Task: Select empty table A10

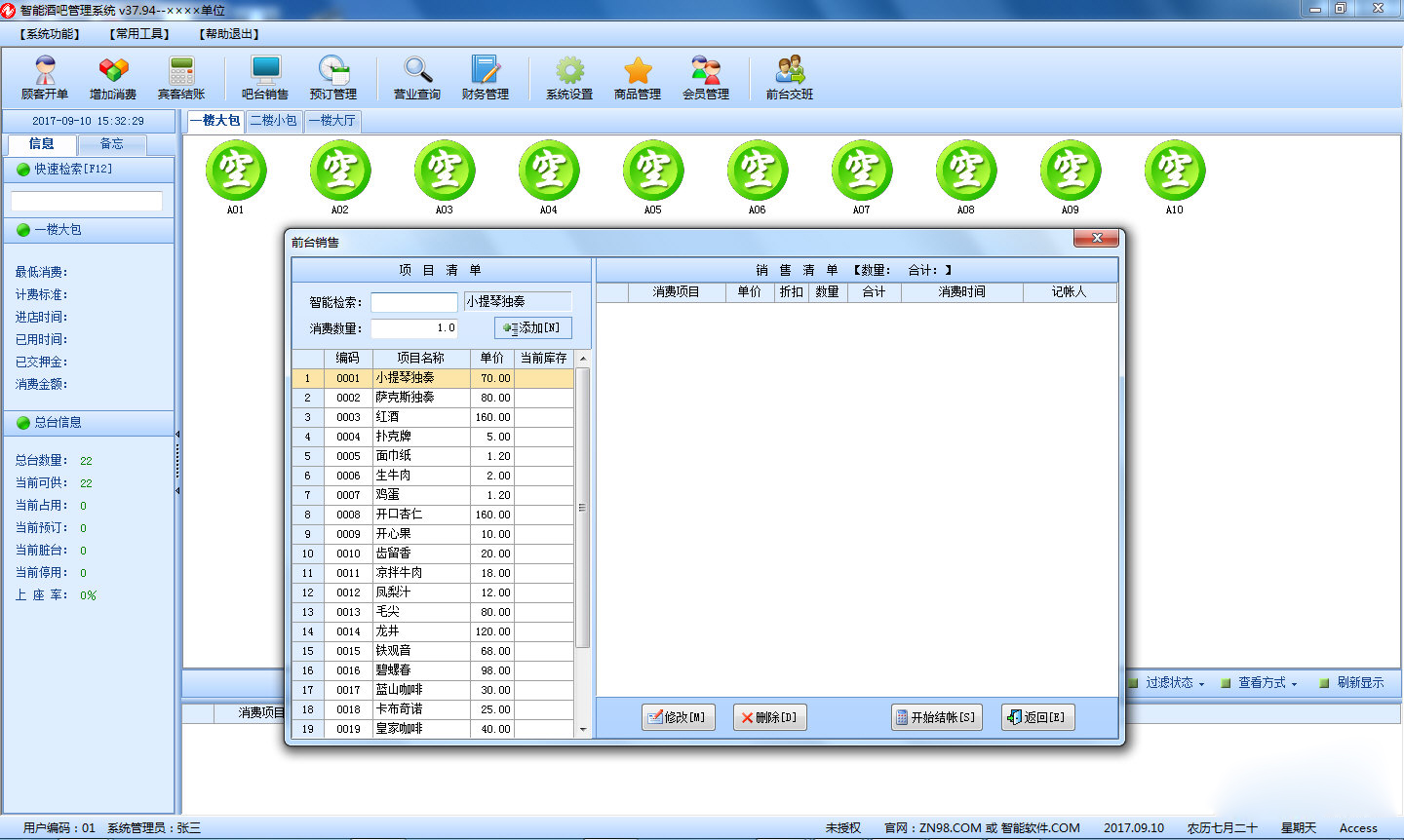Action: (x=1175, y=172)
